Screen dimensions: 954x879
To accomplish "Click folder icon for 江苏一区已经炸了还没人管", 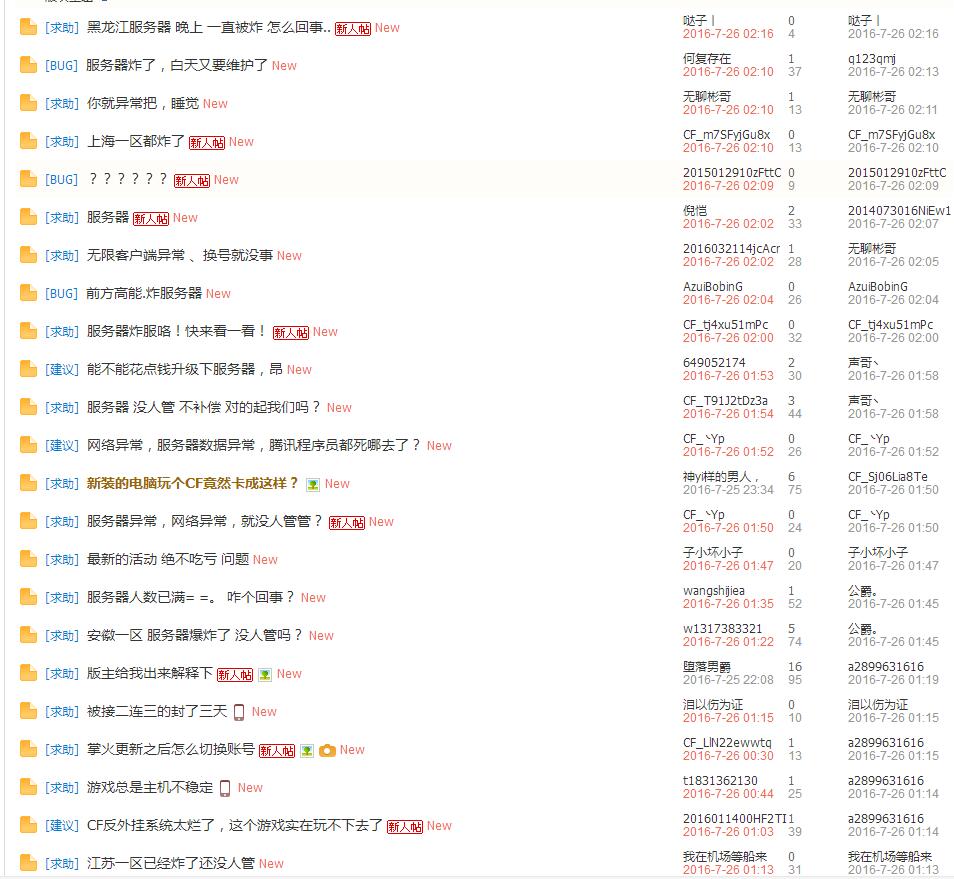I will coord(28,863).
